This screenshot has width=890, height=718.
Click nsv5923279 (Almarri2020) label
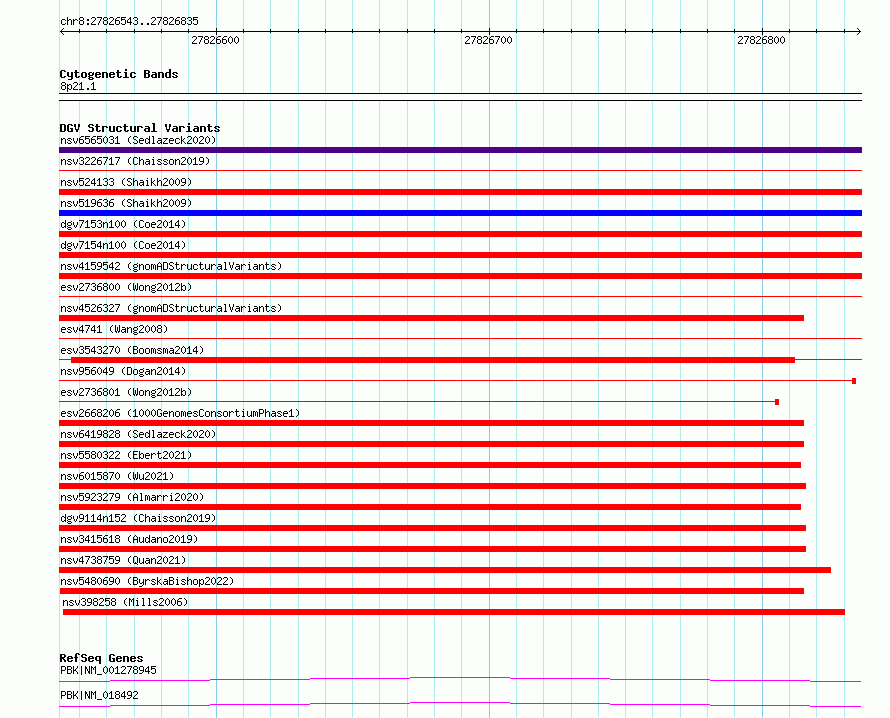132,497
